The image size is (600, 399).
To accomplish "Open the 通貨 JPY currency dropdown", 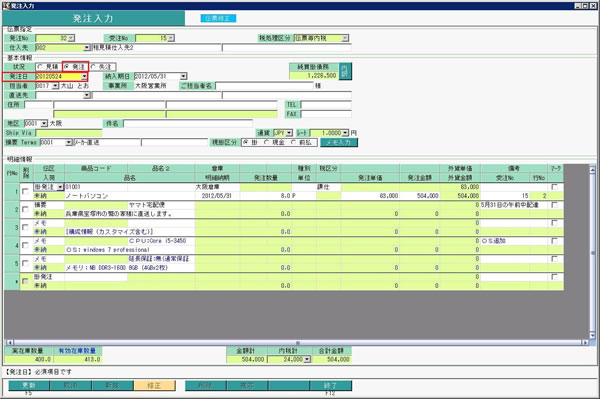I will tap(289, 133).
